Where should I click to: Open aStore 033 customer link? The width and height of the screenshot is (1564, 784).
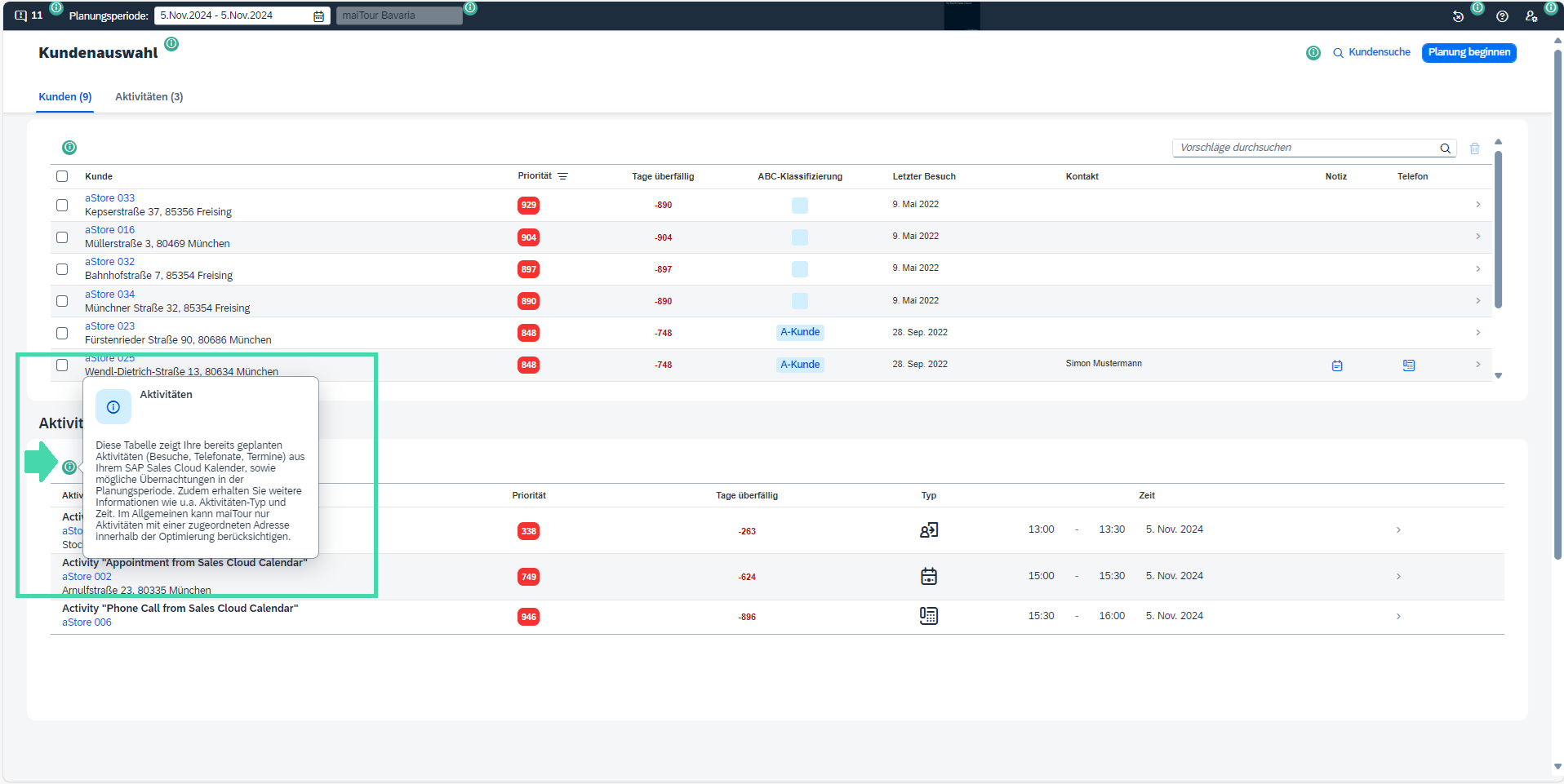tap(110, 198)
